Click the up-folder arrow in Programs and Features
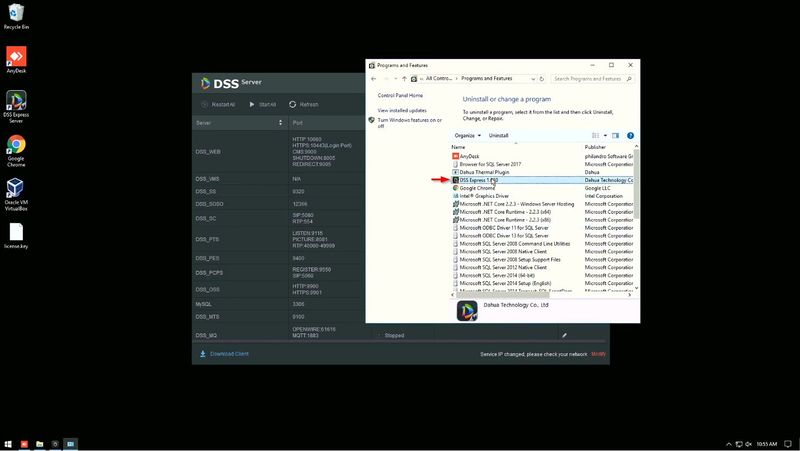This screenshot has height=451, width=800. (x=404, y=79)
